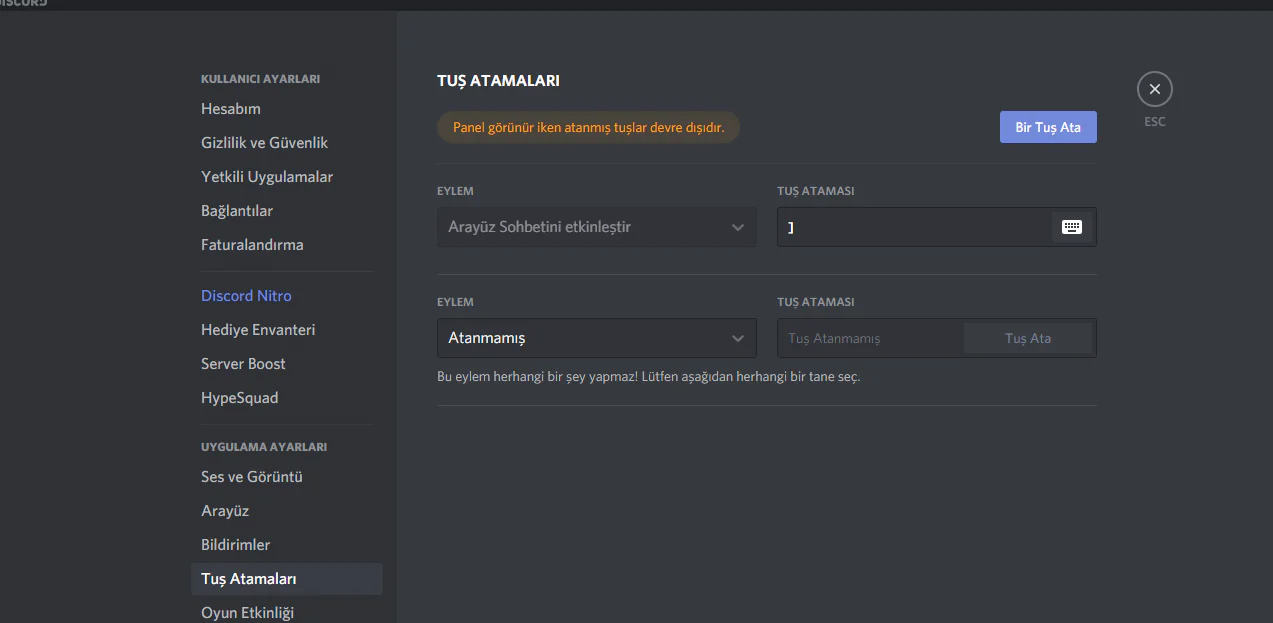The width and height of the screenshot is (1273, 623).
Task: Expand the Arayüz Sohbetini etkinleştir dropdown
Action: pos(596,227)
